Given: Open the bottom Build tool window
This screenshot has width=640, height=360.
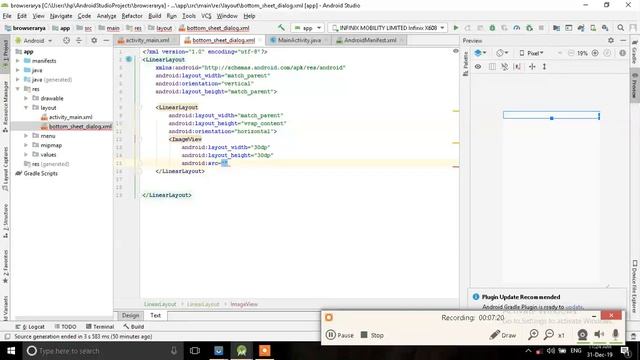Looking at the screenshot, I should pyautogui.click(x=133, y=327).
